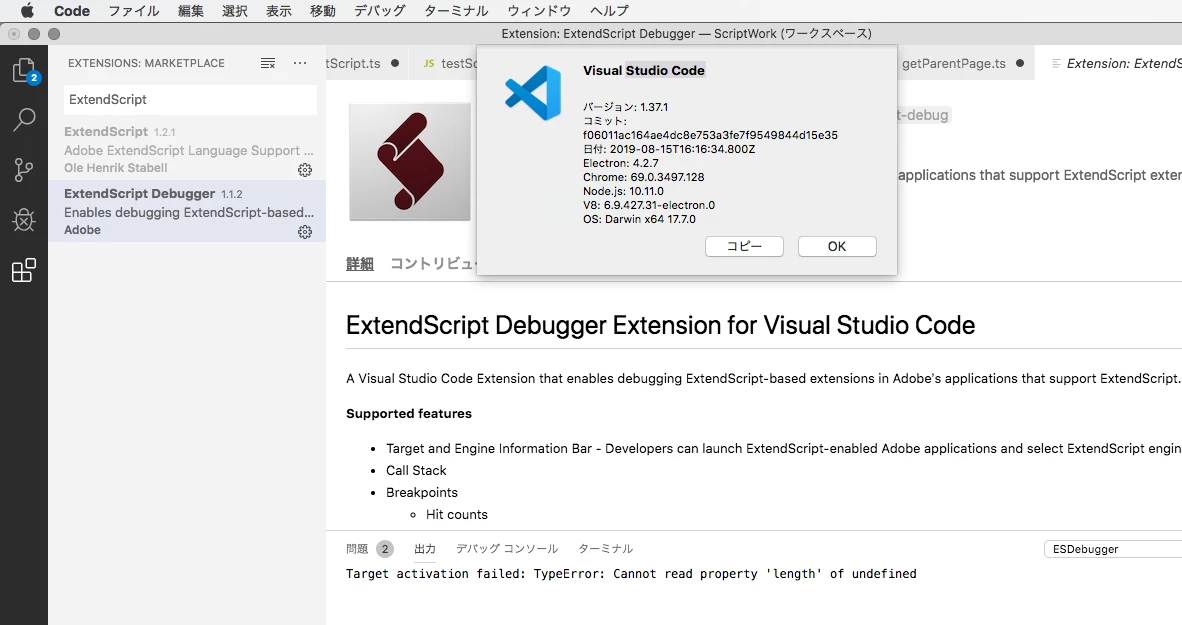1182x625 pixels.
Task: Open the デバッグ menu
Action: tap(380, 11)
